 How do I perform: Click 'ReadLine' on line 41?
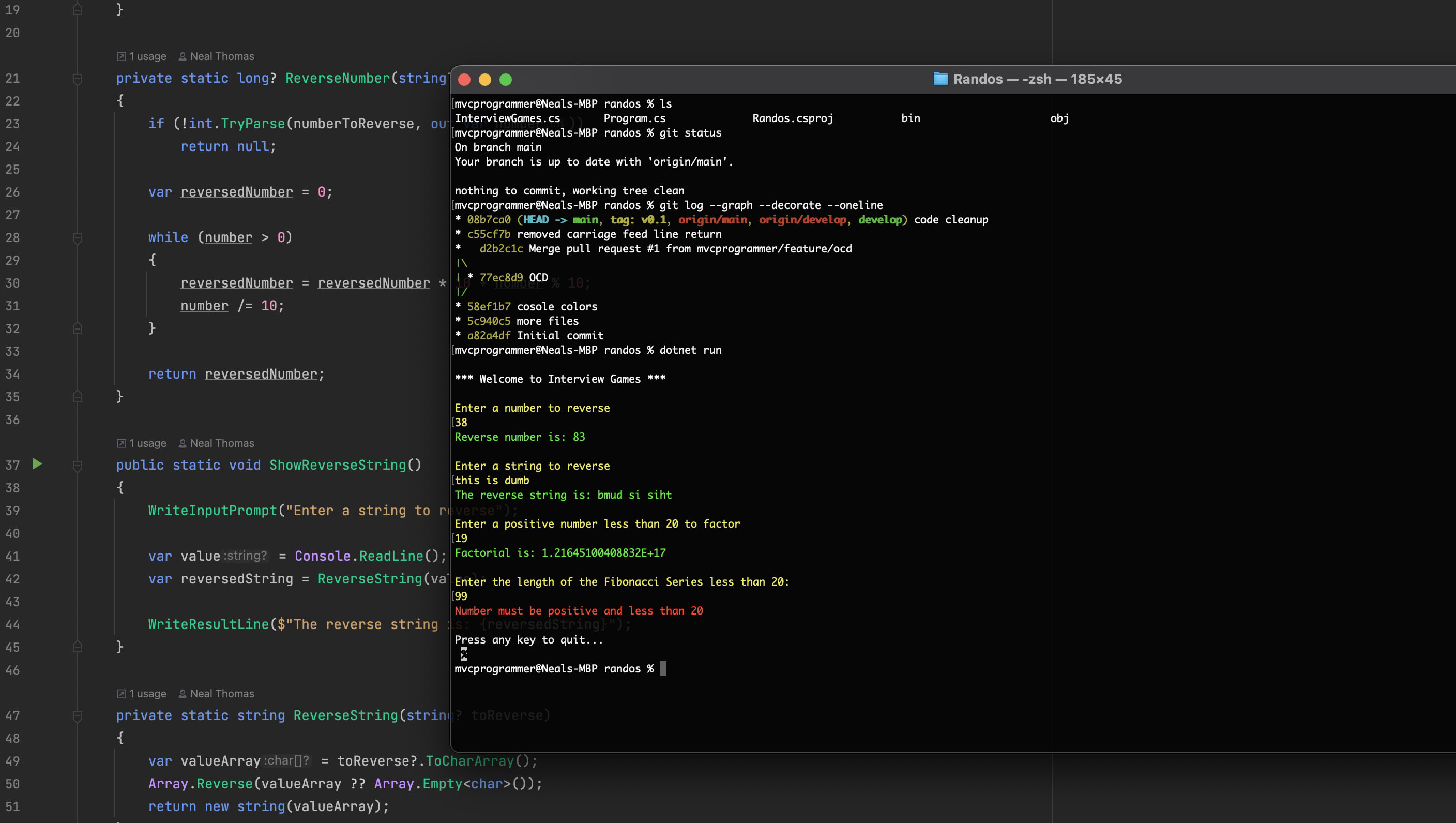click(x=391, y=557)
